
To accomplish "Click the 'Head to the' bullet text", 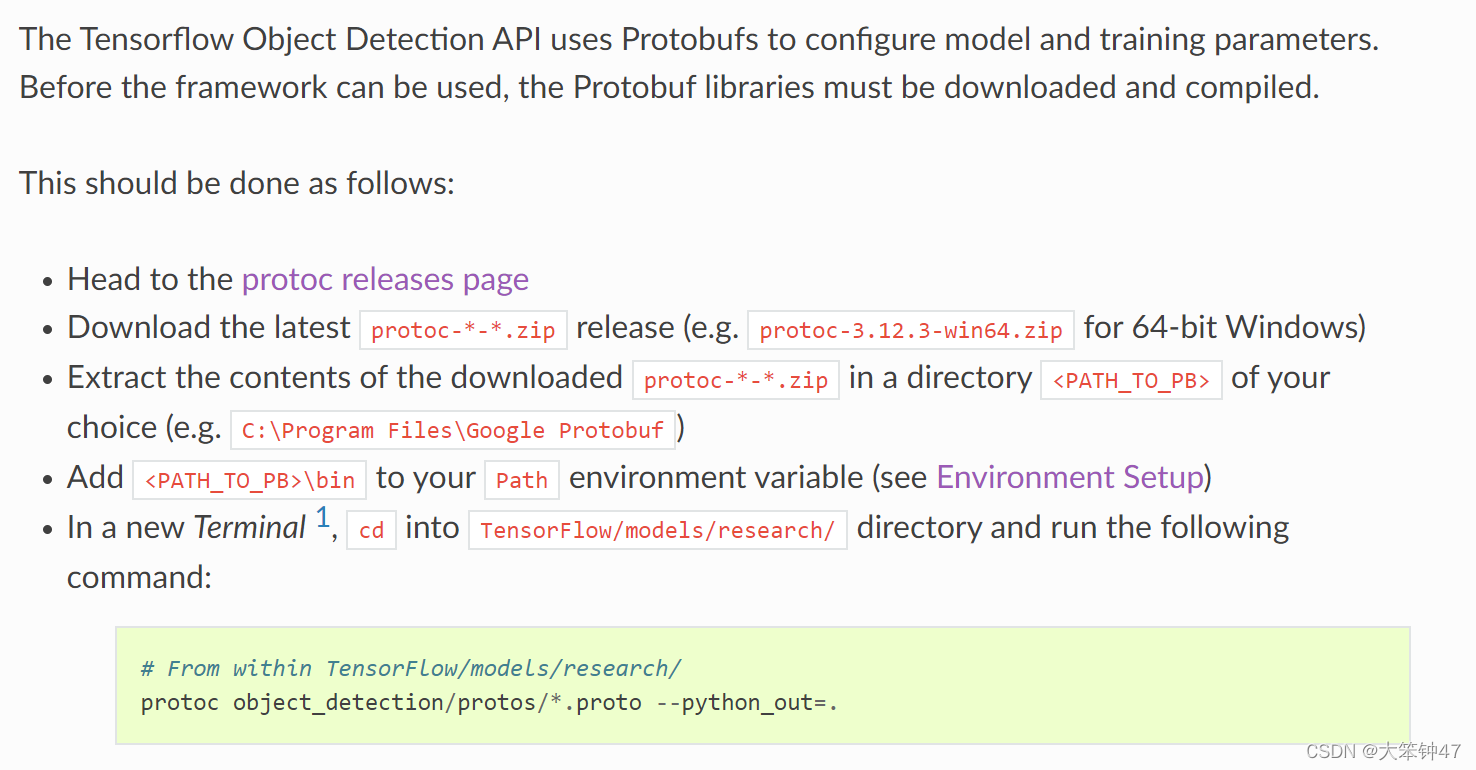I will pos(150,279).
